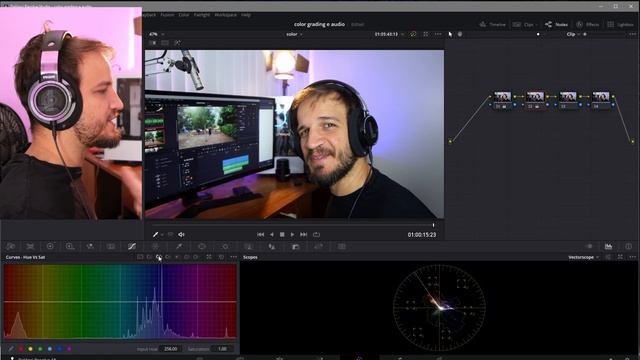640x360 pixels.
Task: Switch to Sat Vs Sat curve icon
Action: [x=187, y=257]
